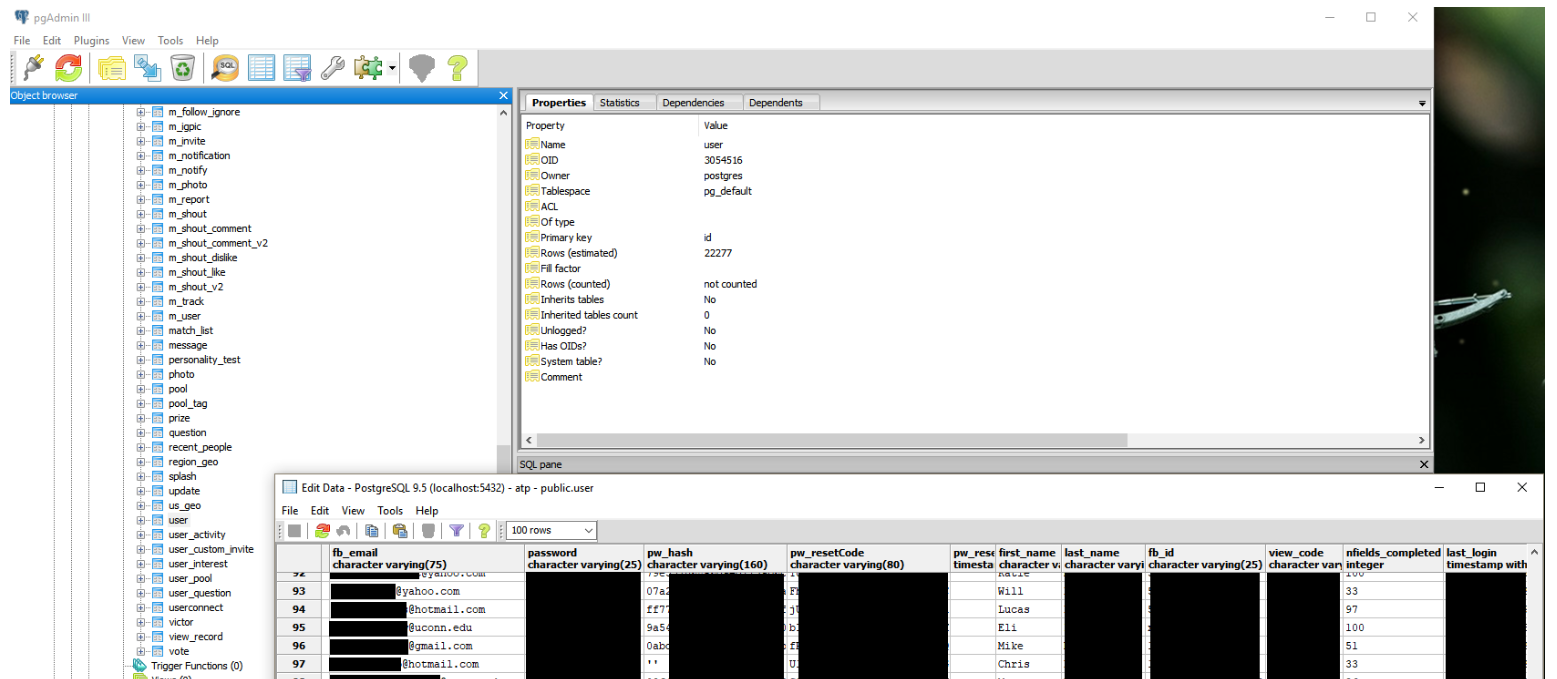Drop the selected object using the recycle bin icon

click(182, 68)
